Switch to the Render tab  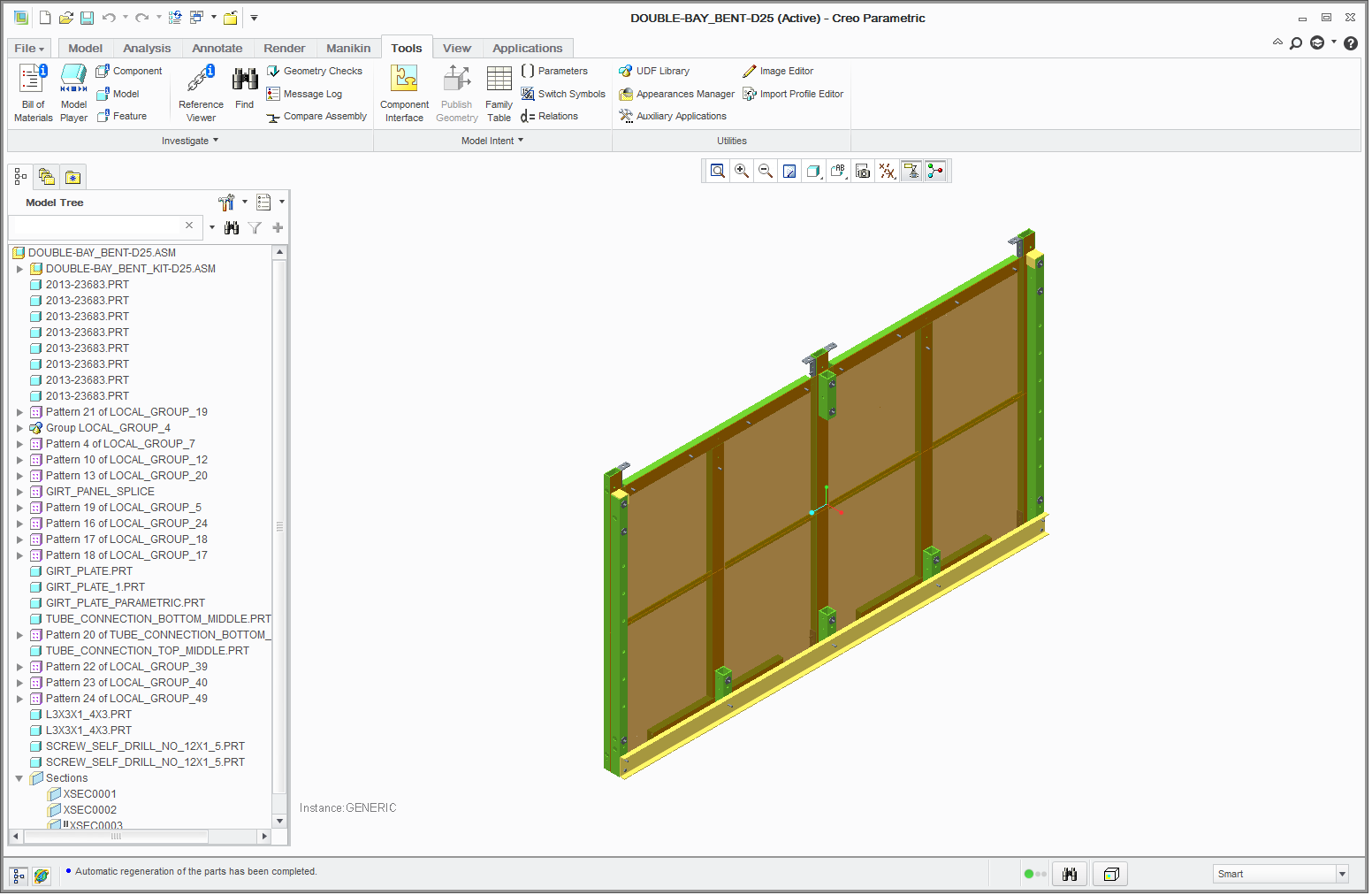(x=285, y=49)
